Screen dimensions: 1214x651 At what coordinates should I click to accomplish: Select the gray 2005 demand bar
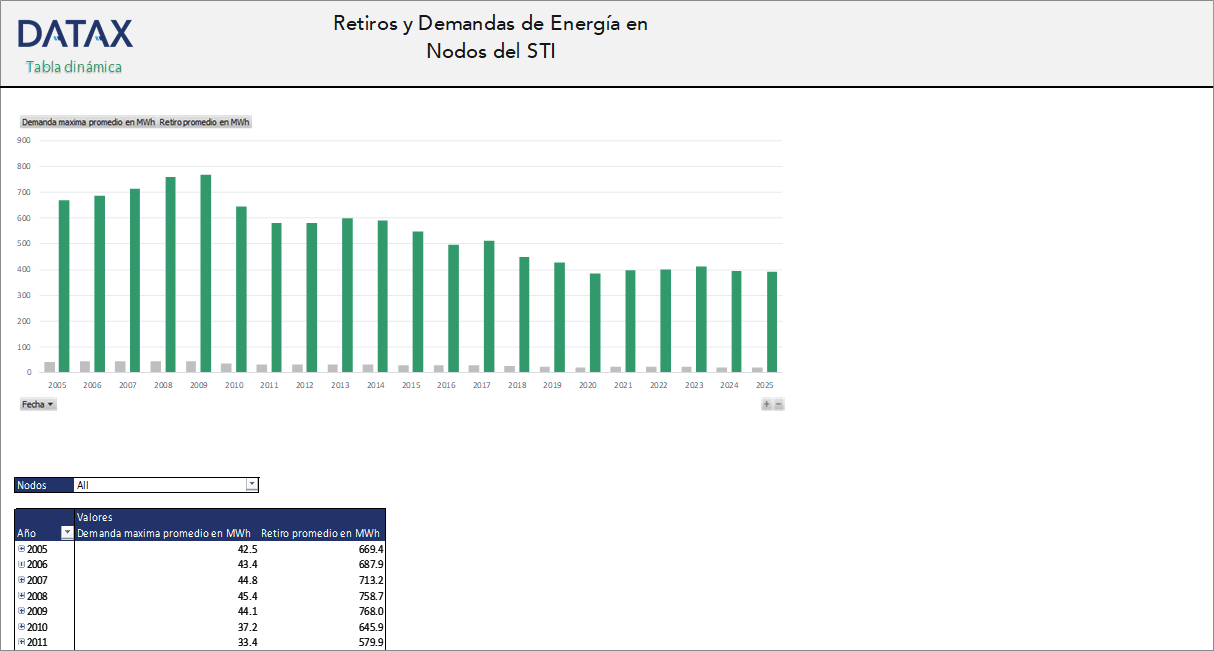[50, 366]
